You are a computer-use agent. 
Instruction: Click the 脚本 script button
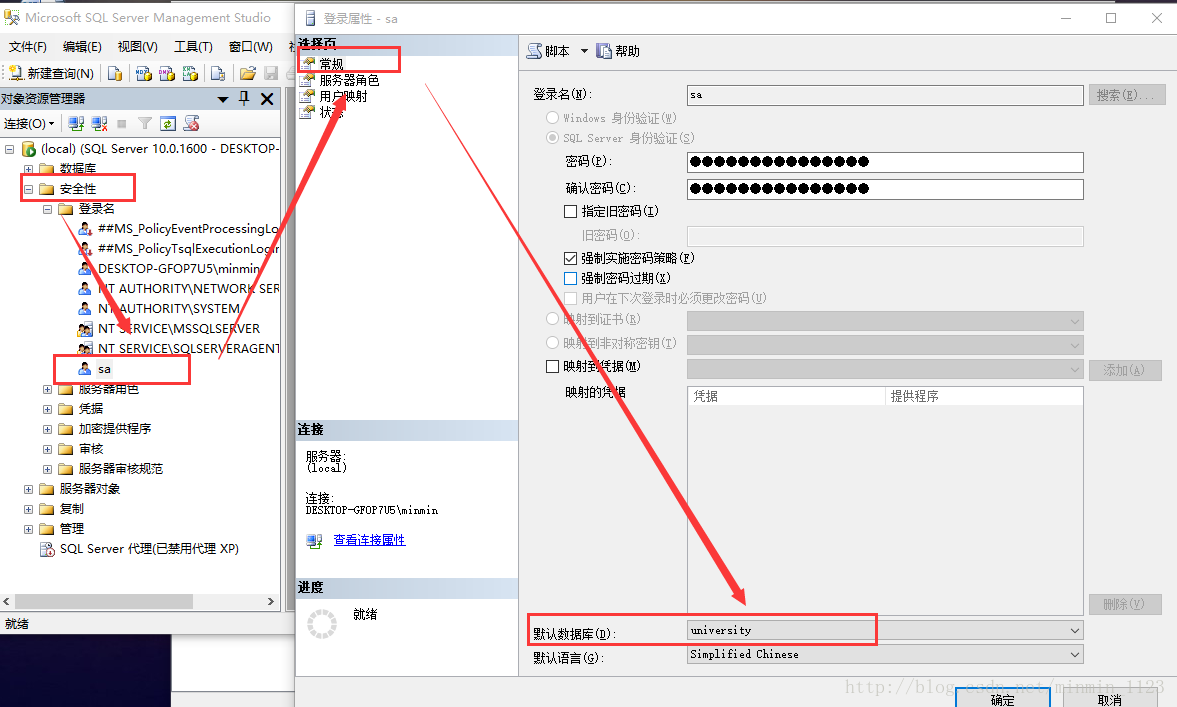pos(549,51)
